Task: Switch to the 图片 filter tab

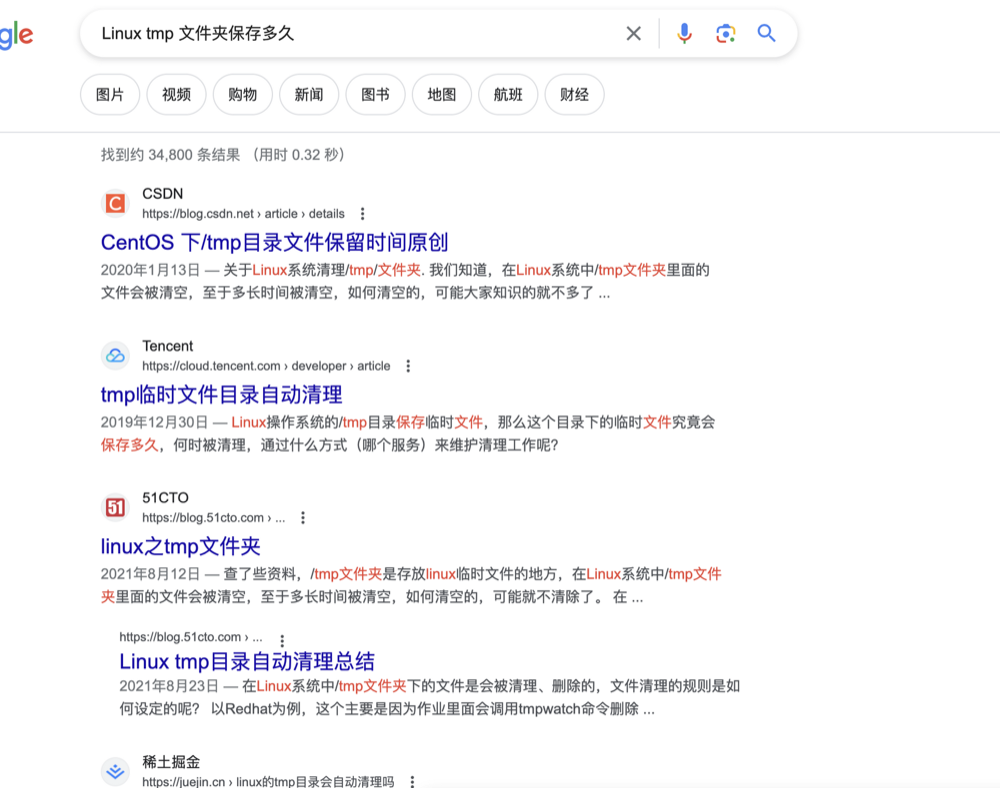Action: pyautogui.click(x=110, y=95)
